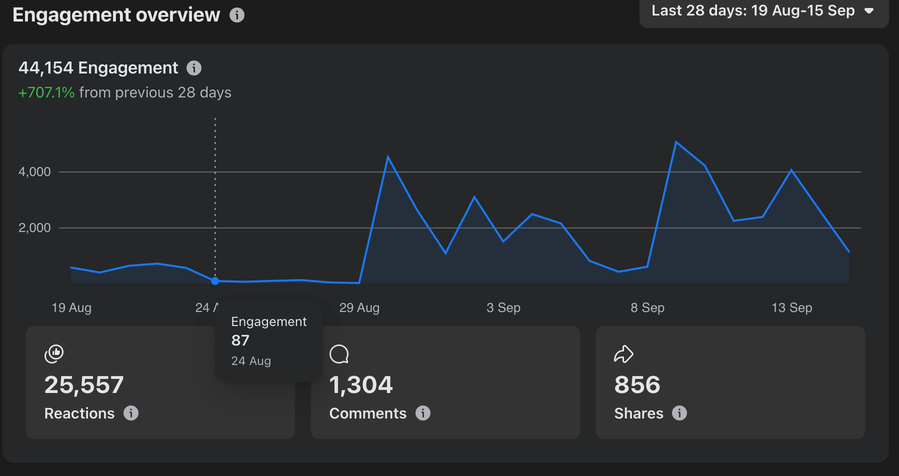
Task: Click the Engagement overview heading
Action: pos(116,15)
